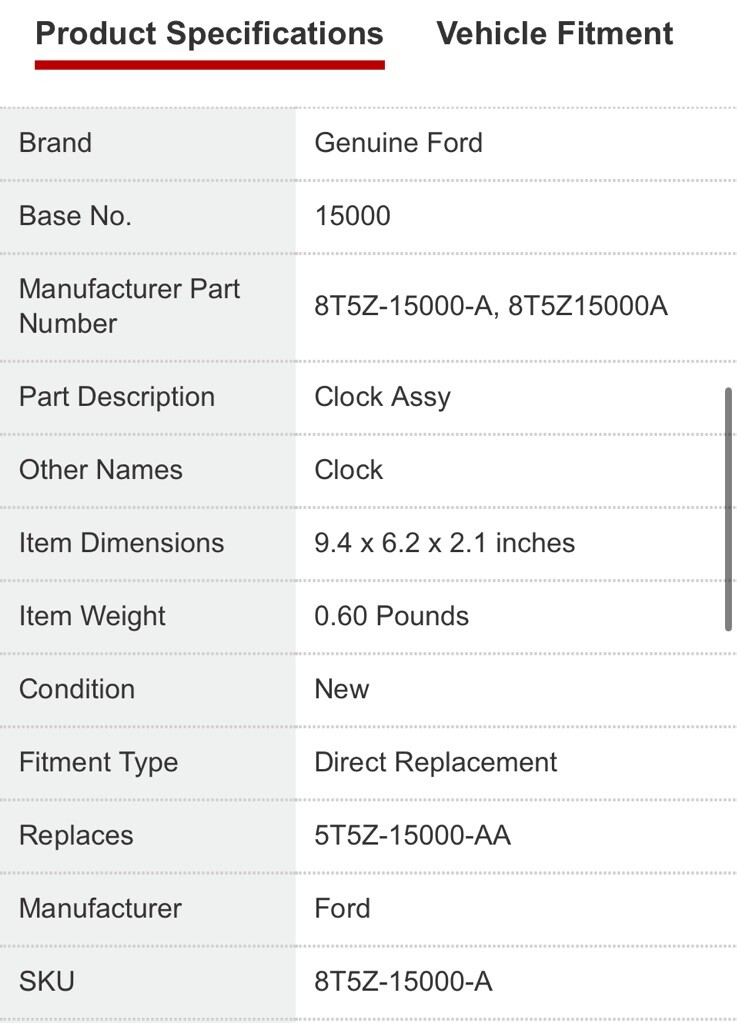The image size is (737, 1023).
Task: Click the replaced part number 5T5Z-15000-AA
Action: pyautogui.click(x=412, y=835)
